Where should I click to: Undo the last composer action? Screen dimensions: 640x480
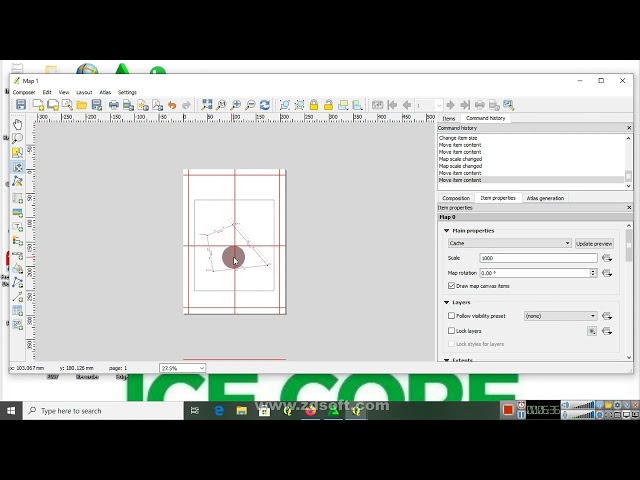pos(172,105)
